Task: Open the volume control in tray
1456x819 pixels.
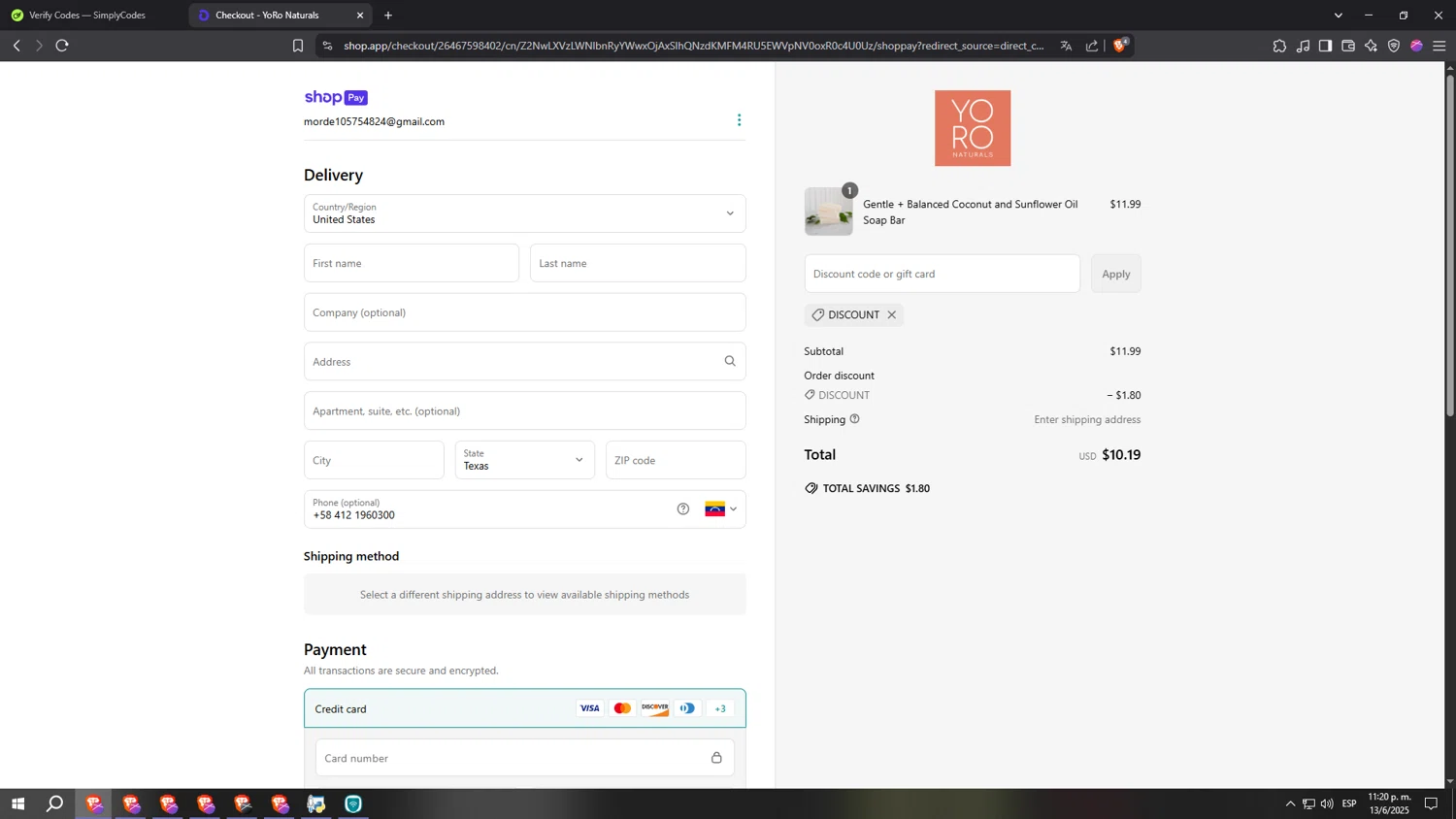Action: pyautogui.click(x=1327, y=803)
